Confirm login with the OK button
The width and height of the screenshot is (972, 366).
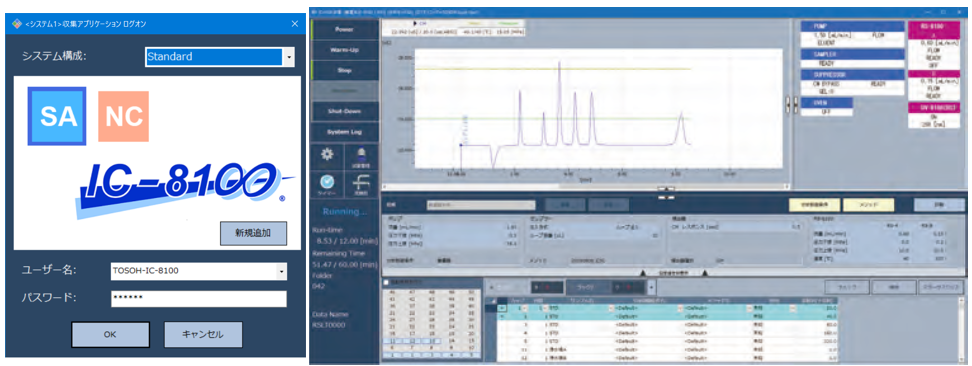(110, 334)
